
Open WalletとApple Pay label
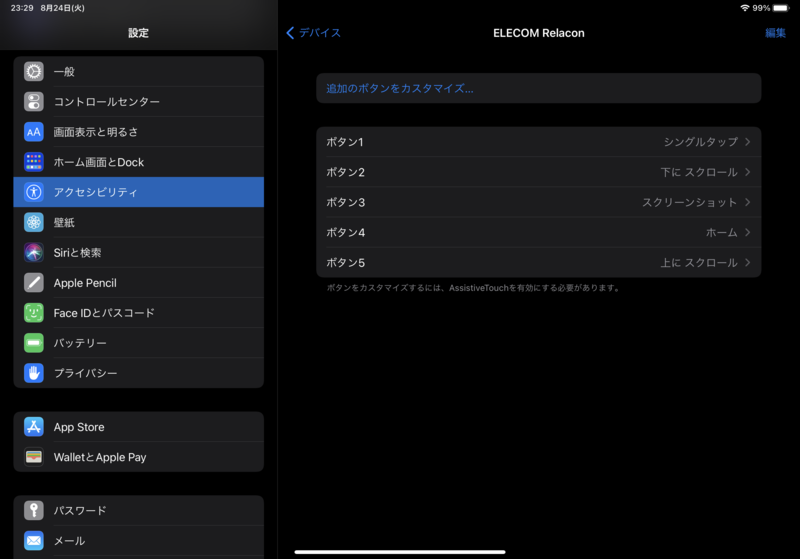click(100, 457)
